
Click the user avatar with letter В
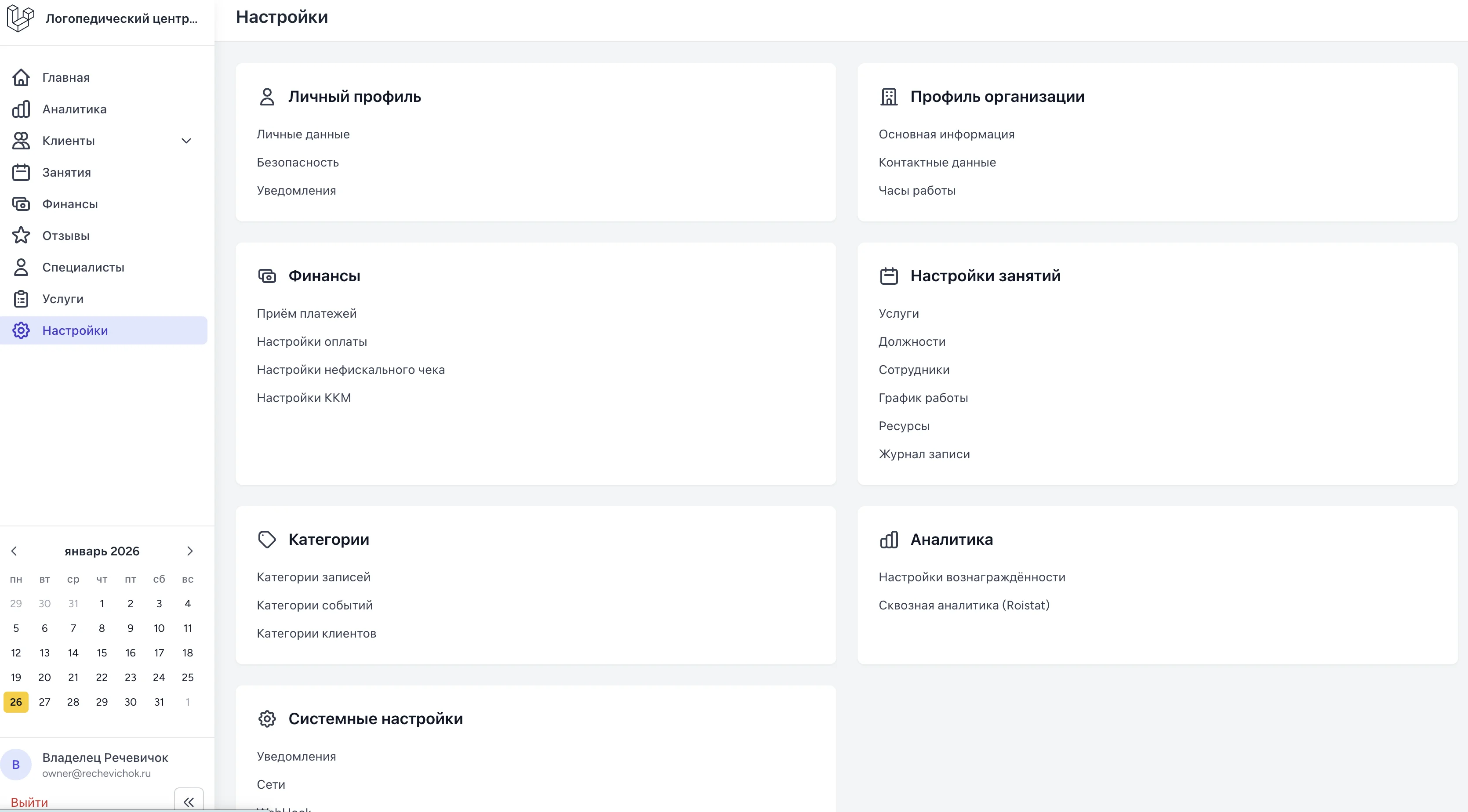tap(16, 764)
